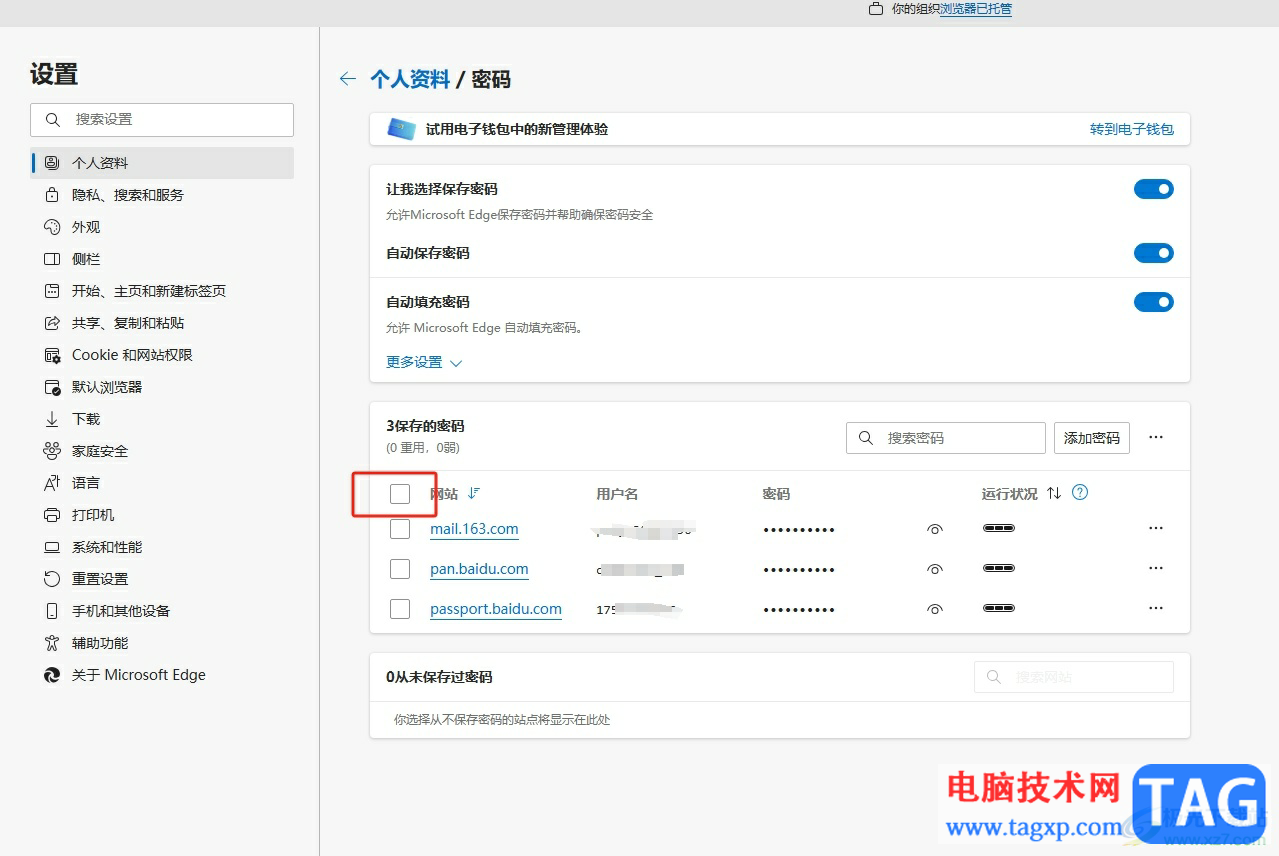Click the 打印机 printer icon
Viewport: 1279px width, 856px height.
click(x=52, y=515)
